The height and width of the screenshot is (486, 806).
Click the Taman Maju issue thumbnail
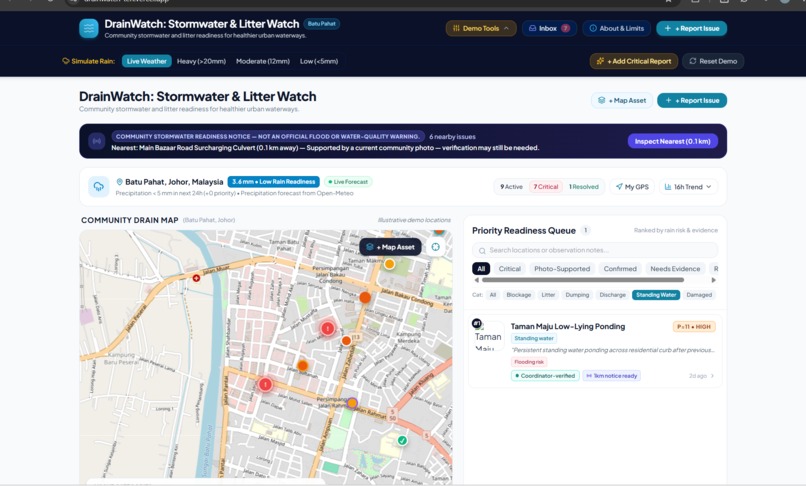tap(488, 336)
